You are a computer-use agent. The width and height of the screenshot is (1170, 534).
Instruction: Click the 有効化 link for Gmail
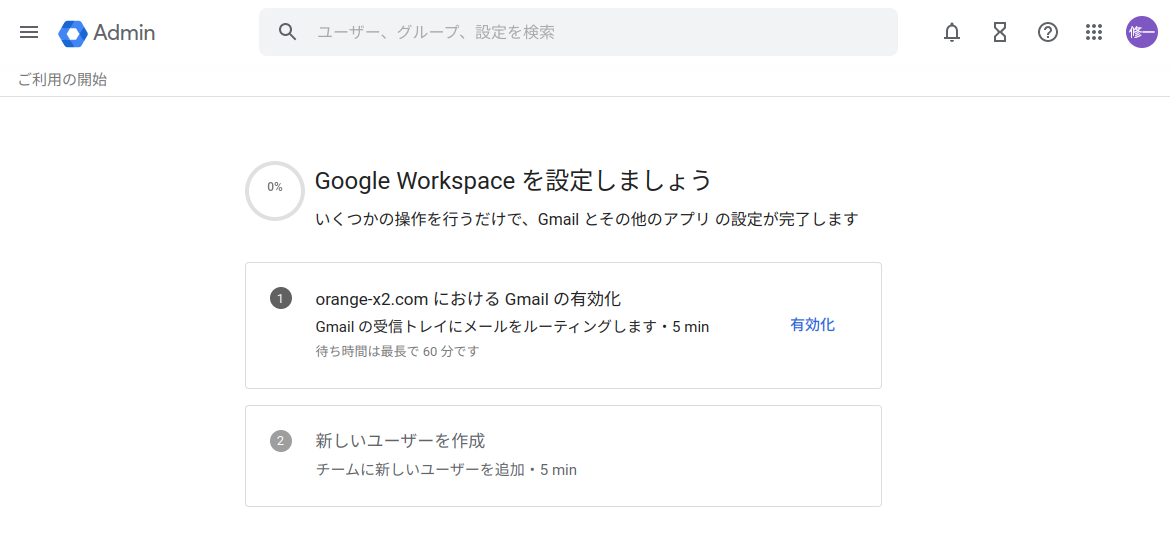[812, 325]
